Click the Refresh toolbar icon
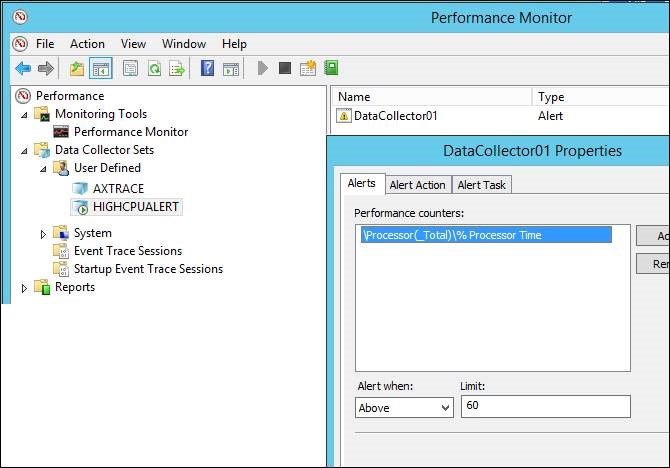Screen dimensions: 670x468 click(154, 68)
